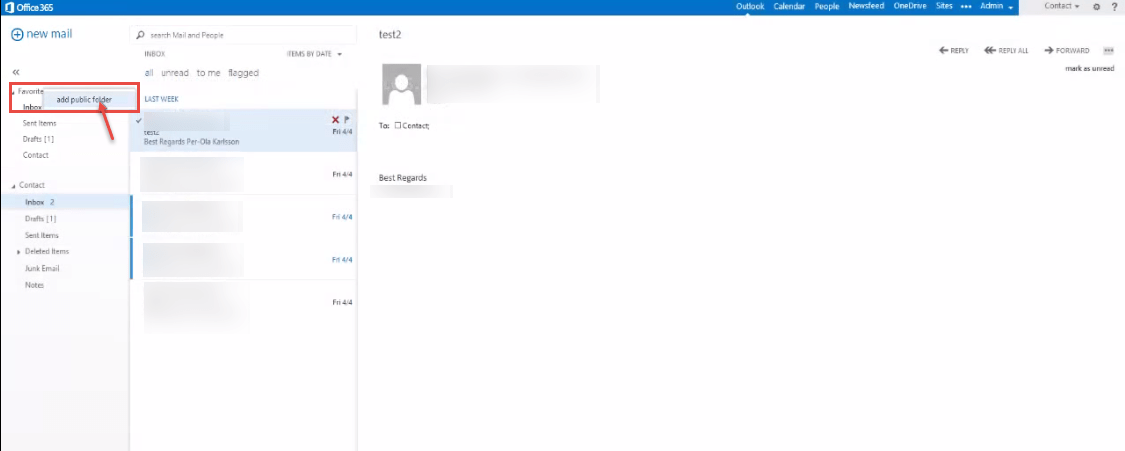
Task: Collapse the folder pane with double chevron
Action: (16, 72)
